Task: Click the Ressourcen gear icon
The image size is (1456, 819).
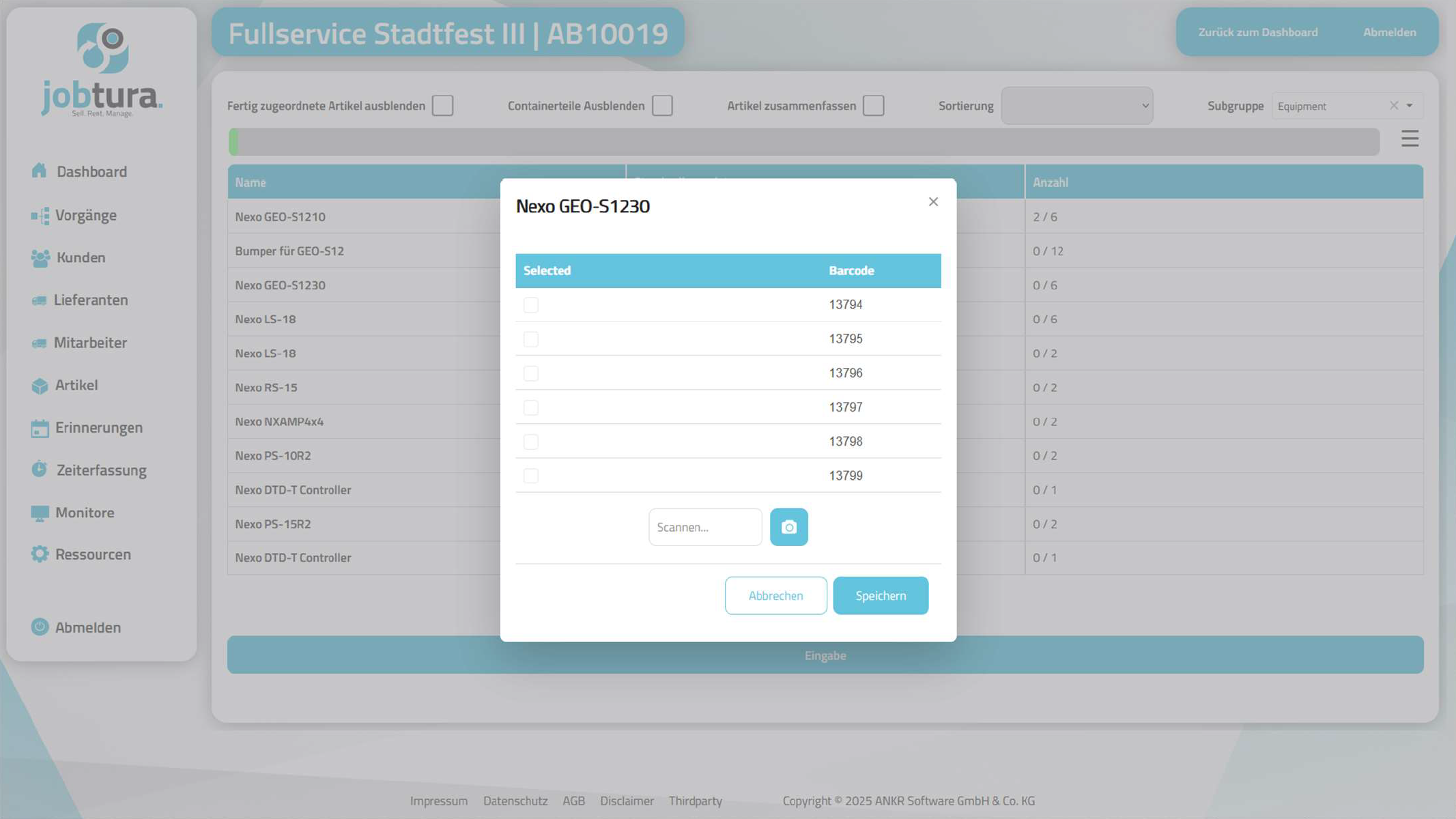Action: click(x=40, y=554)
